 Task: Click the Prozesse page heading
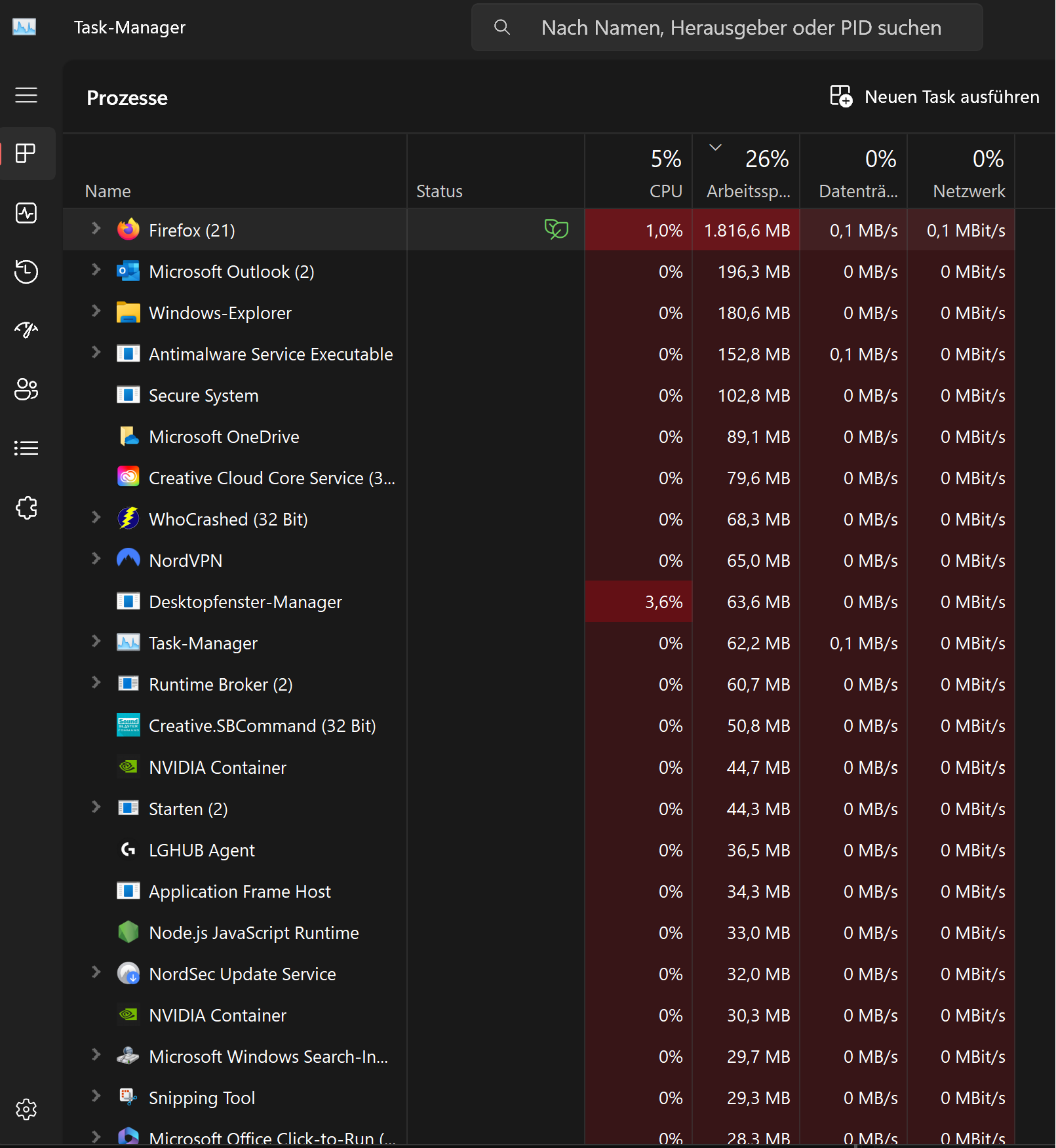coord(127,98)
